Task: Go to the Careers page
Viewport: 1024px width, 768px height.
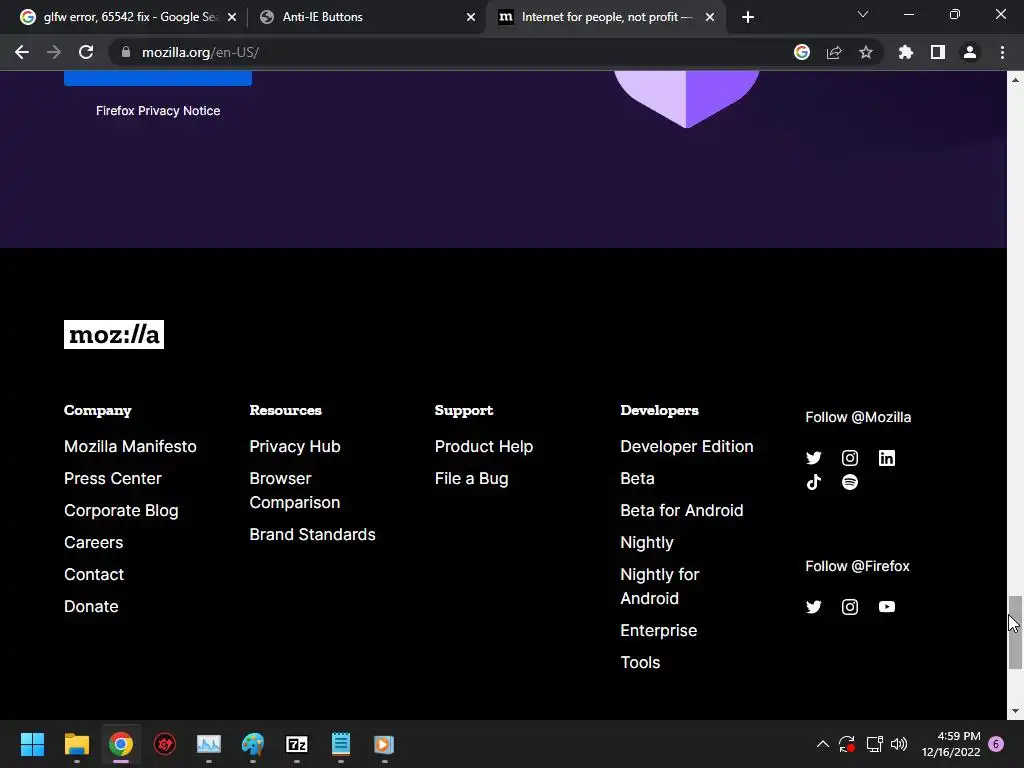Action: click(x=93, y=542)
